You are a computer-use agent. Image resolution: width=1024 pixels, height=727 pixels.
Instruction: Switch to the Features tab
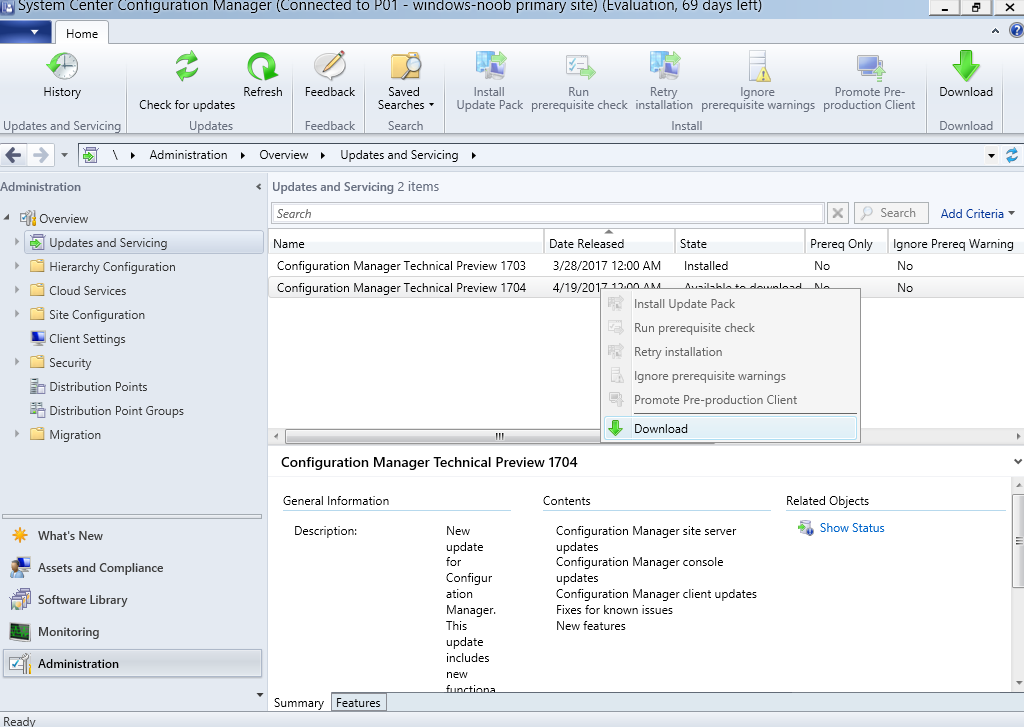point(358,703)
